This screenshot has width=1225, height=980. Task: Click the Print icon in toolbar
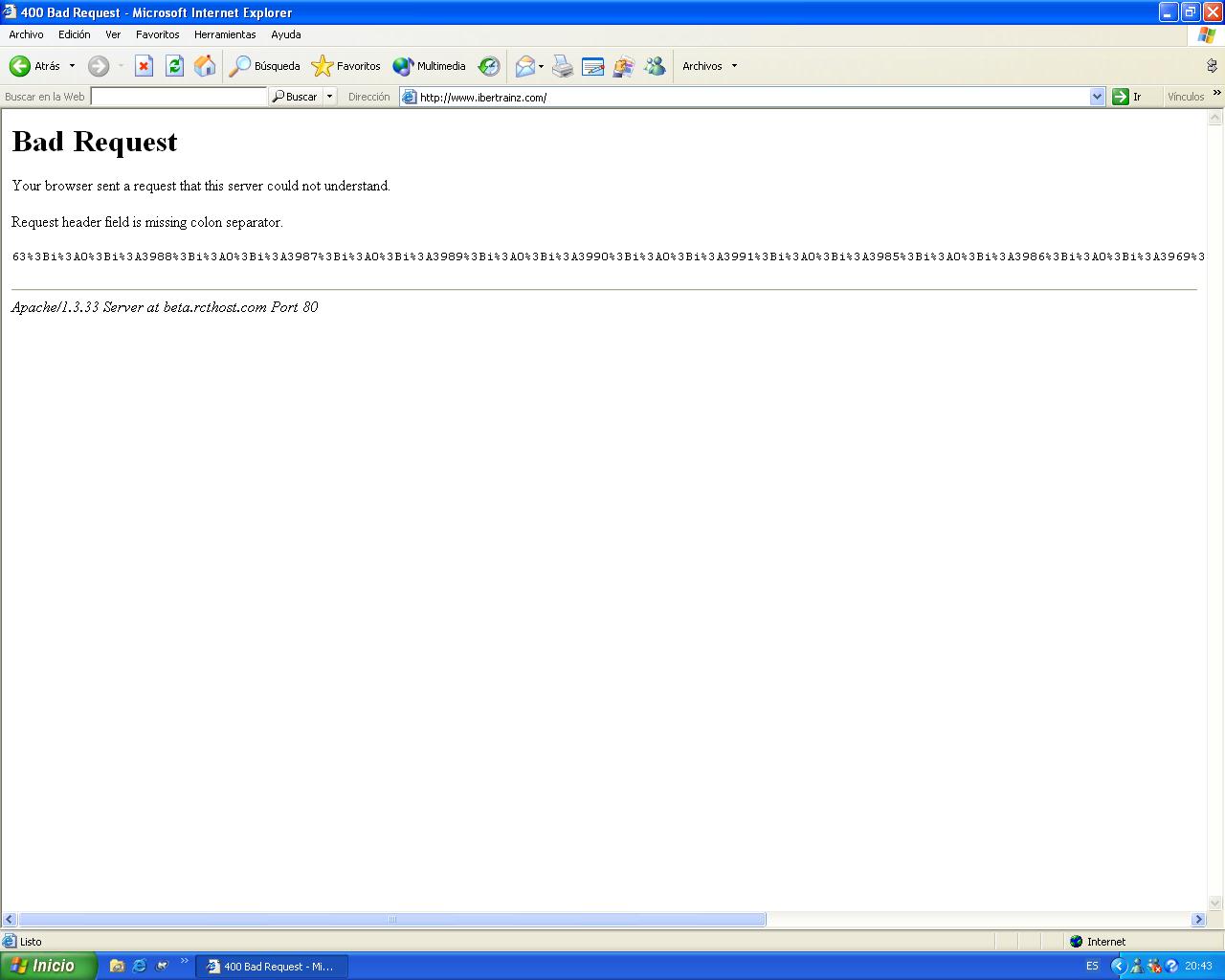tap(563, 66)
